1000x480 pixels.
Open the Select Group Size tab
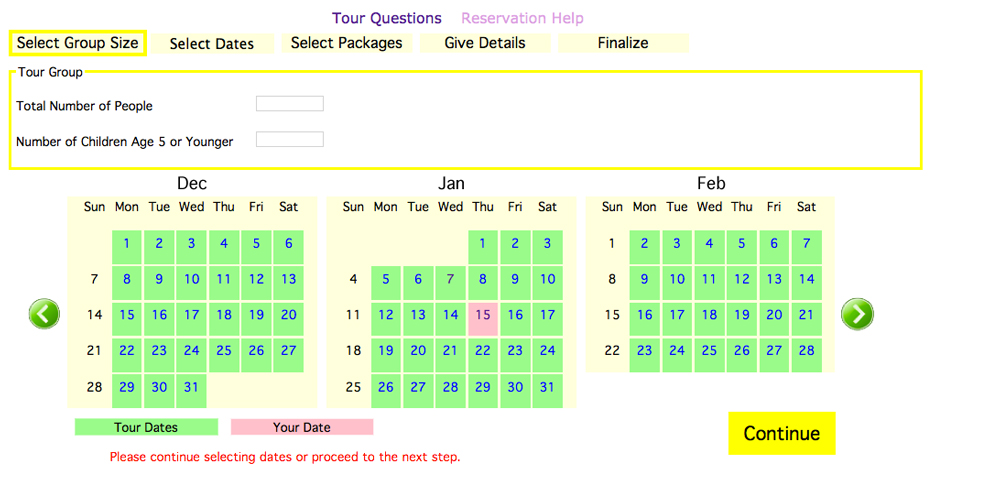click(78, 43)
